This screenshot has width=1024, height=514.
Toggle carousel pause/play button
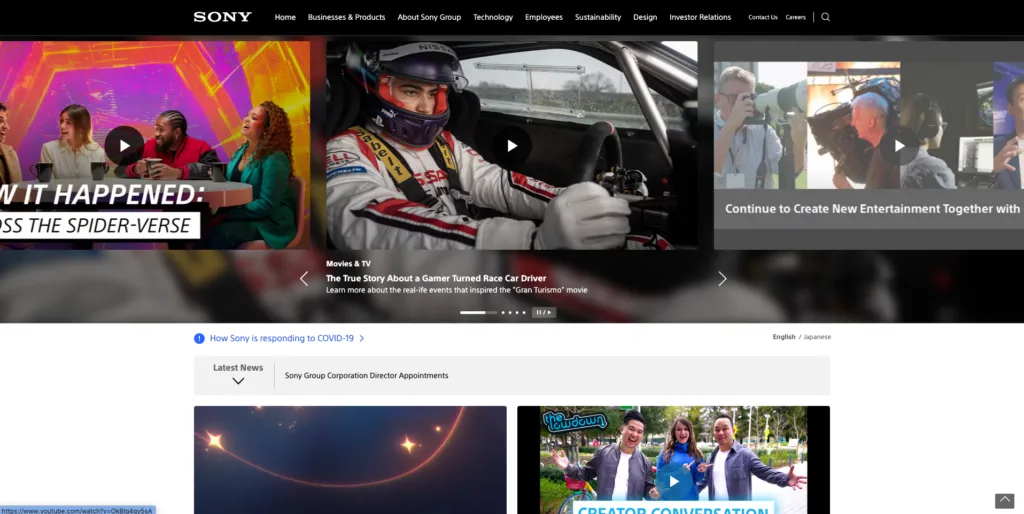point(544,313)
